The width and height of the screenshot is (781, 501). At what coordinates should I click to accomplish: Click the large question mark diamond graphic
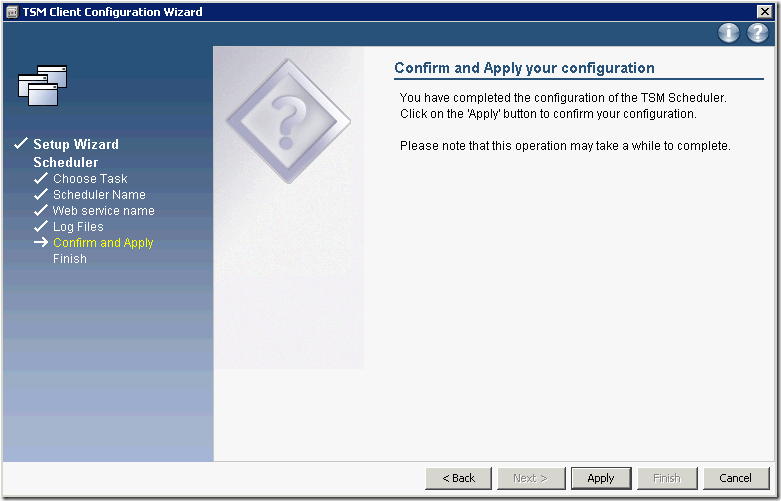coord(288,122)
